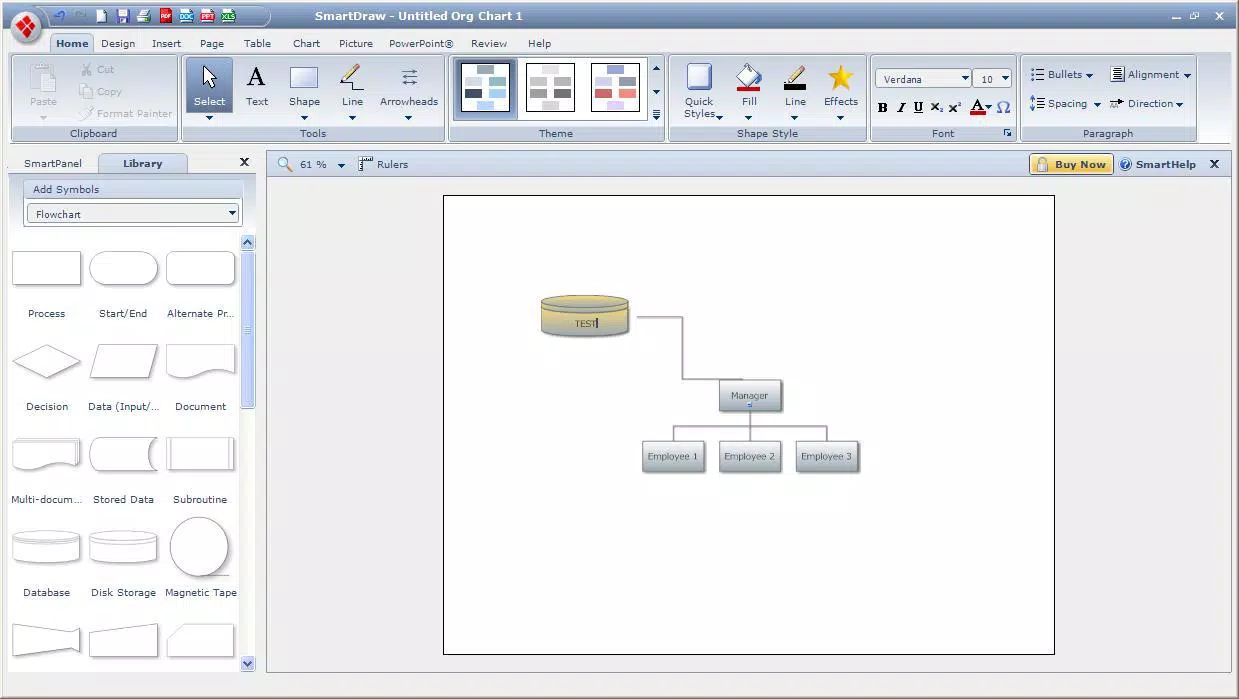Open the PowerPoint ribbon tab
The height and width of the screenshot is (699, 1239).
(x=421, y=43)
